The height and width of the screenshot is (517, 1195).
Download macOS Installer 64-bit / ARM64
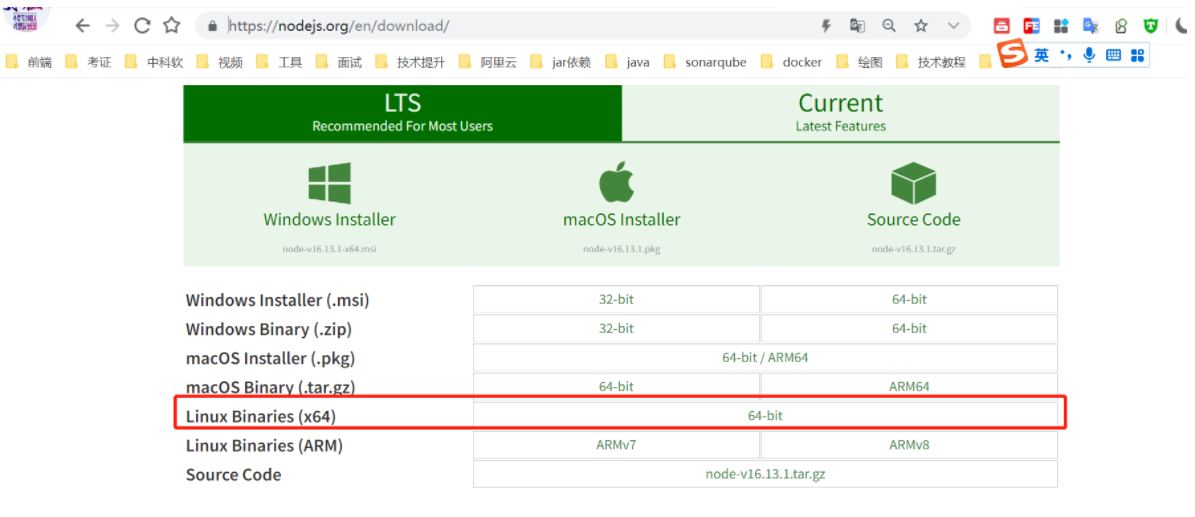click(765, 358)
